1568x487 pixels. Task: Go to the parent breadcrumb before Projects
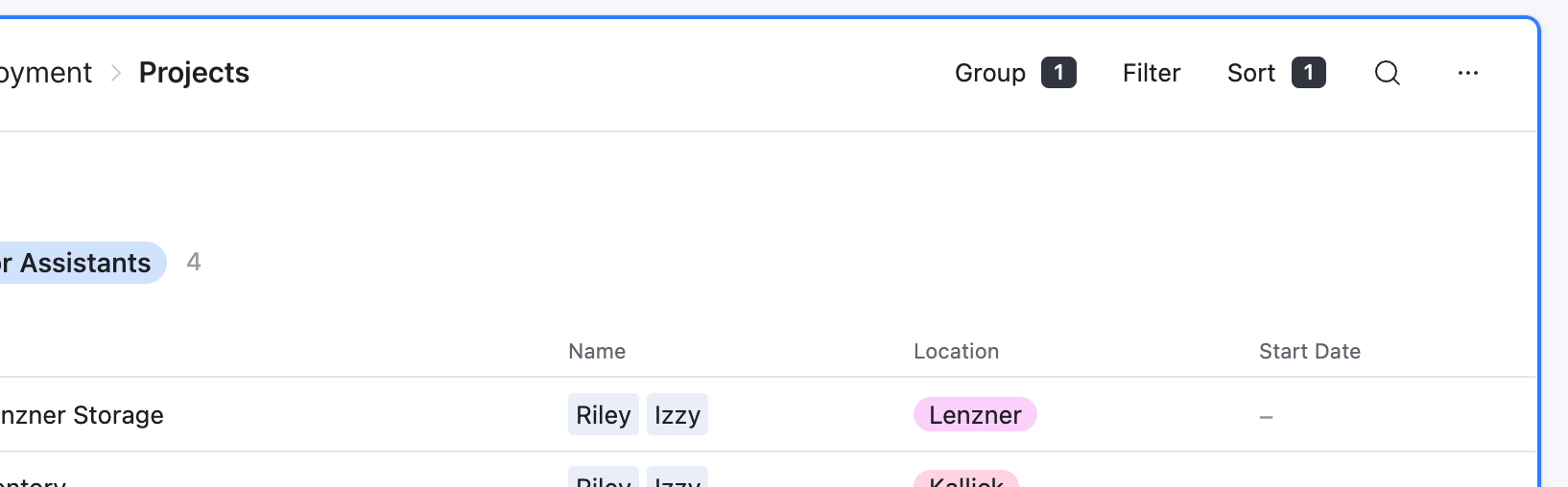click(46, 73)
